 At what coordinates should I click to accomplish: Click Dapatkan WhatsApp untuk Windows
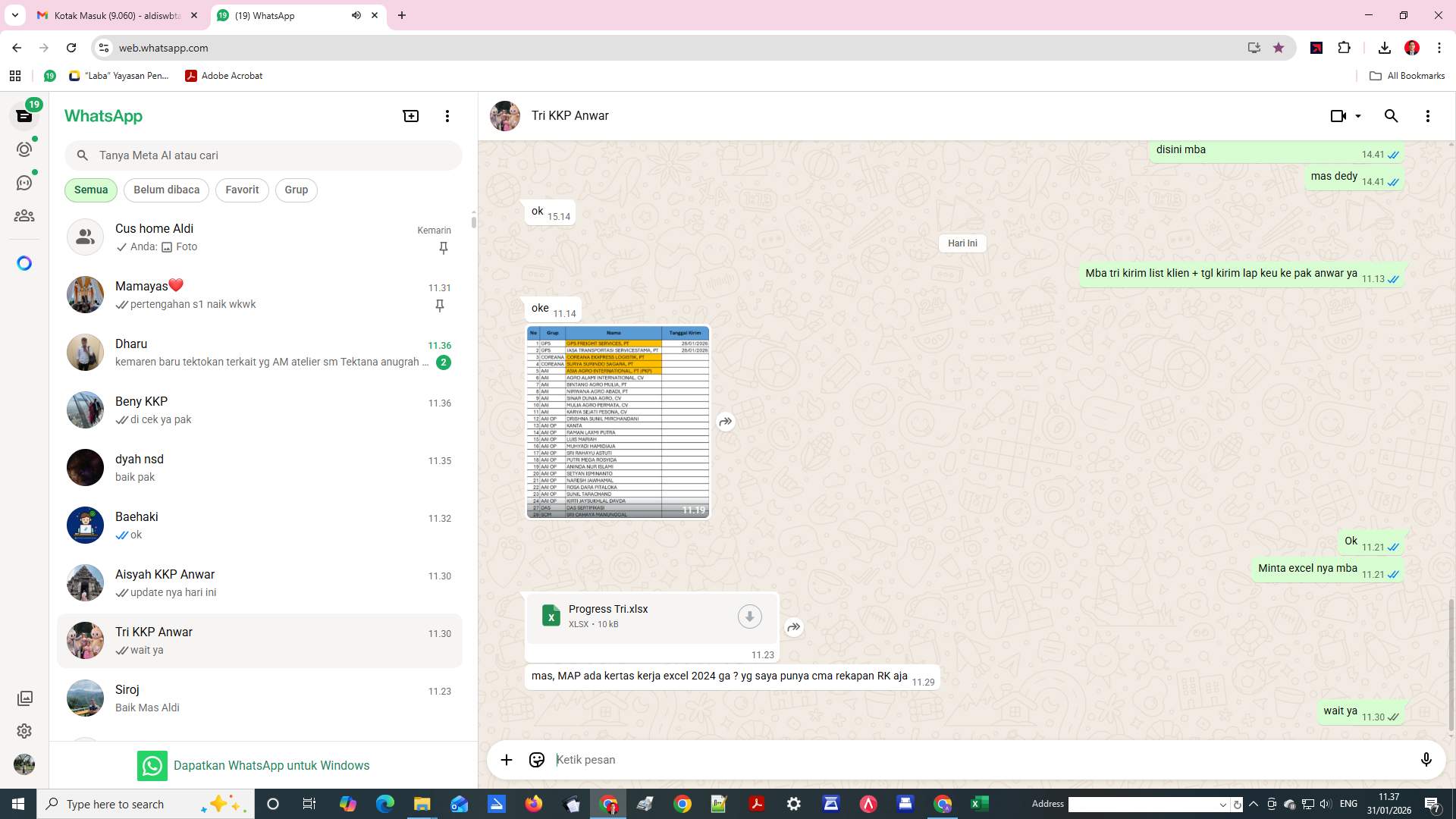point(271,765)
